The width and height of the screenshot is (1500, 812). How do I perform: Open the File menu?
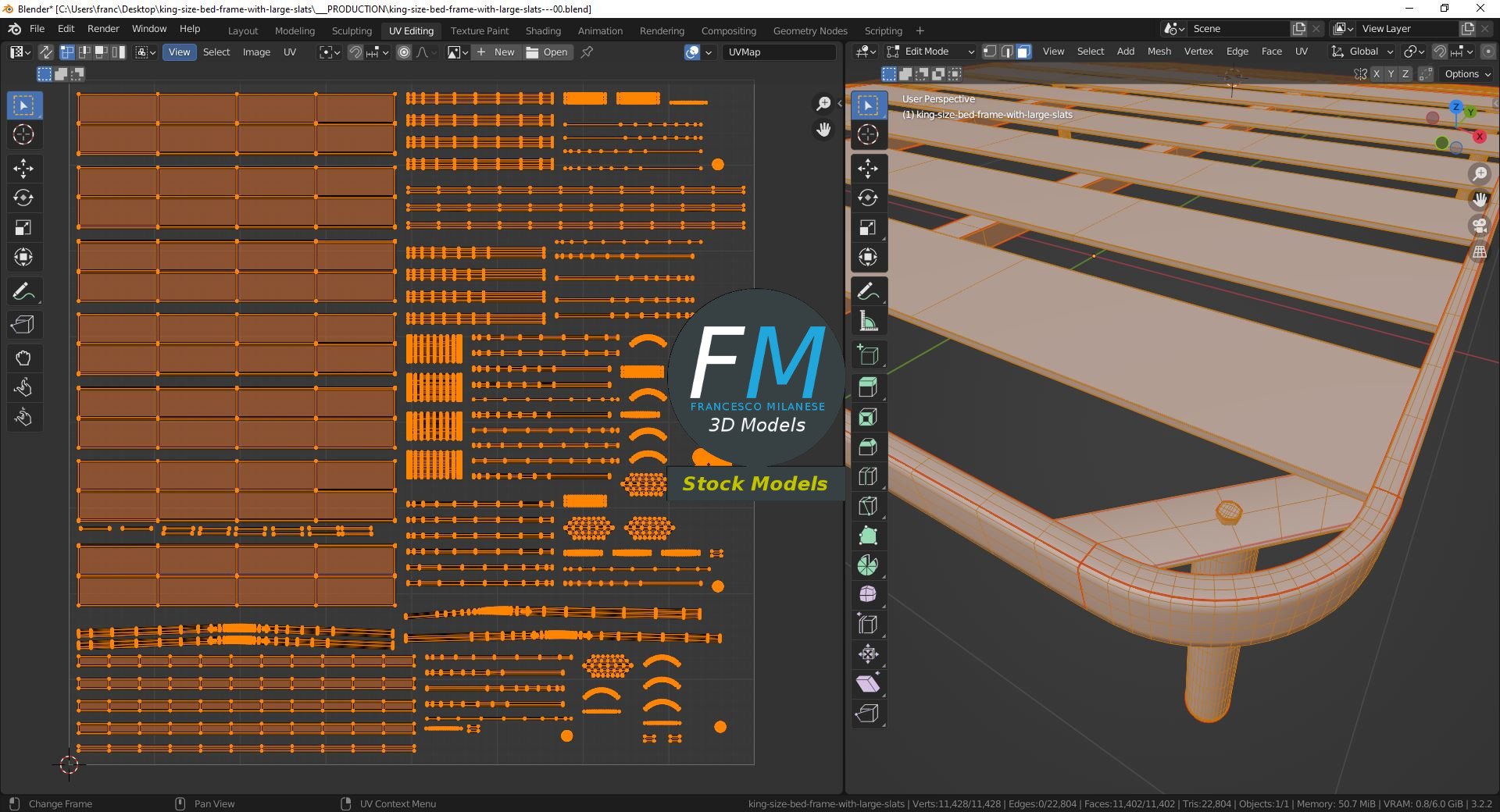(37, 29)
